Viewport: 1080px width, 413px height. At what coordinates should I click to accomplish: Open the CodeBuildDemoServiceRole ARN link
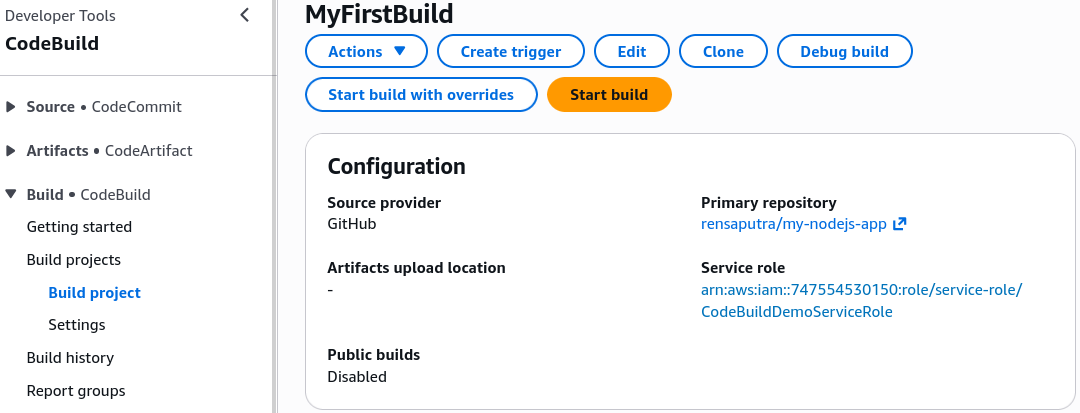point(862,301)
